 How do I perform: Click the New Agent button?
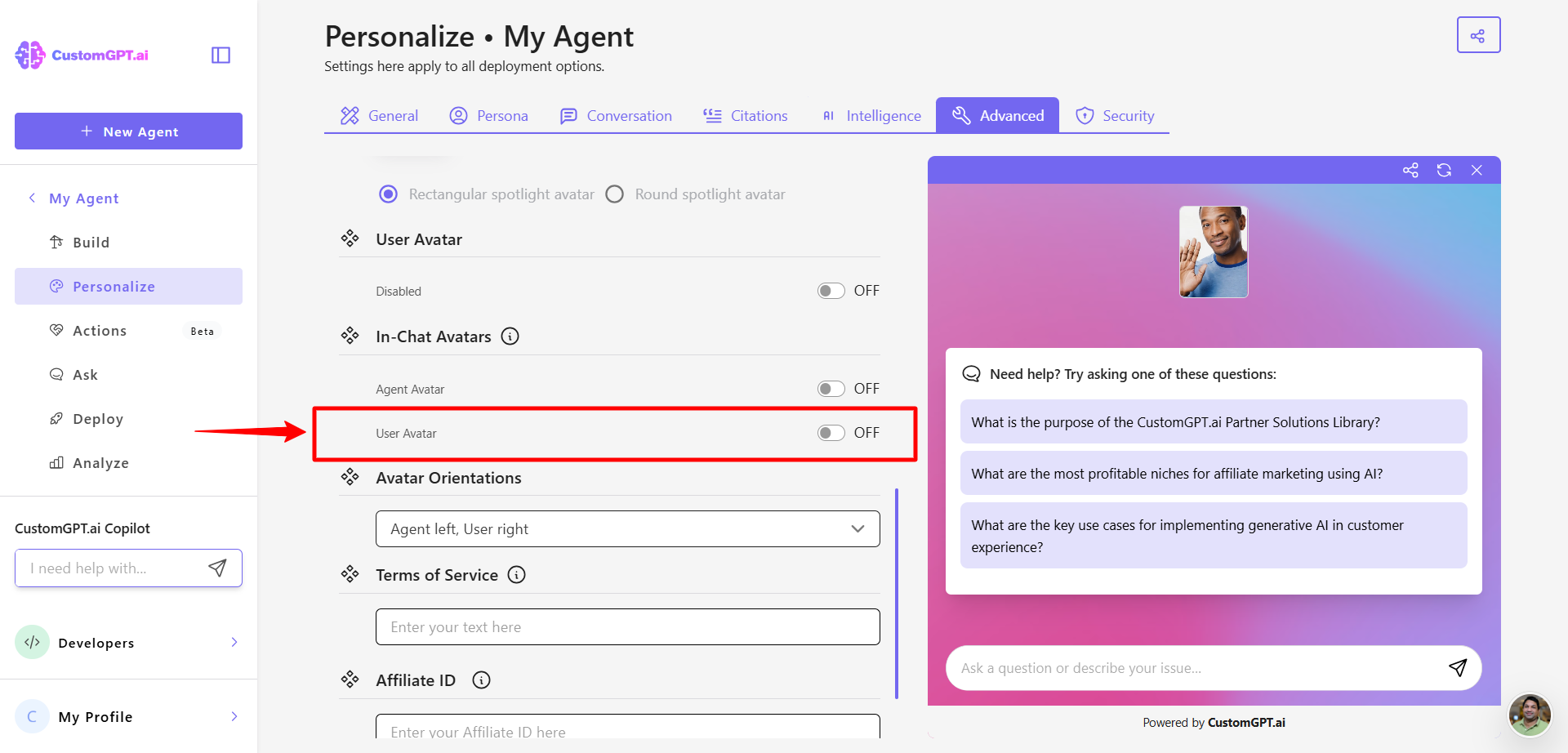tap(128, 131)
